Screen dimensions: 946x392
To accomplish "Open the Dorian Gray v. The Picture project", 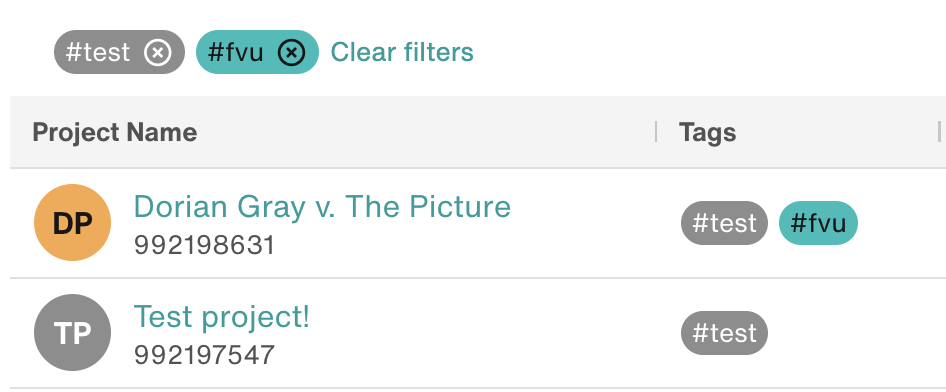I will pos(322,207).
